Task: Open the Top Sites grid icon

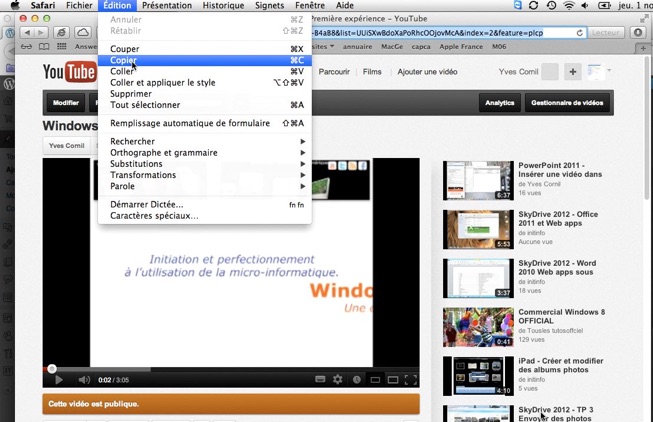Action: pos(62,46)
